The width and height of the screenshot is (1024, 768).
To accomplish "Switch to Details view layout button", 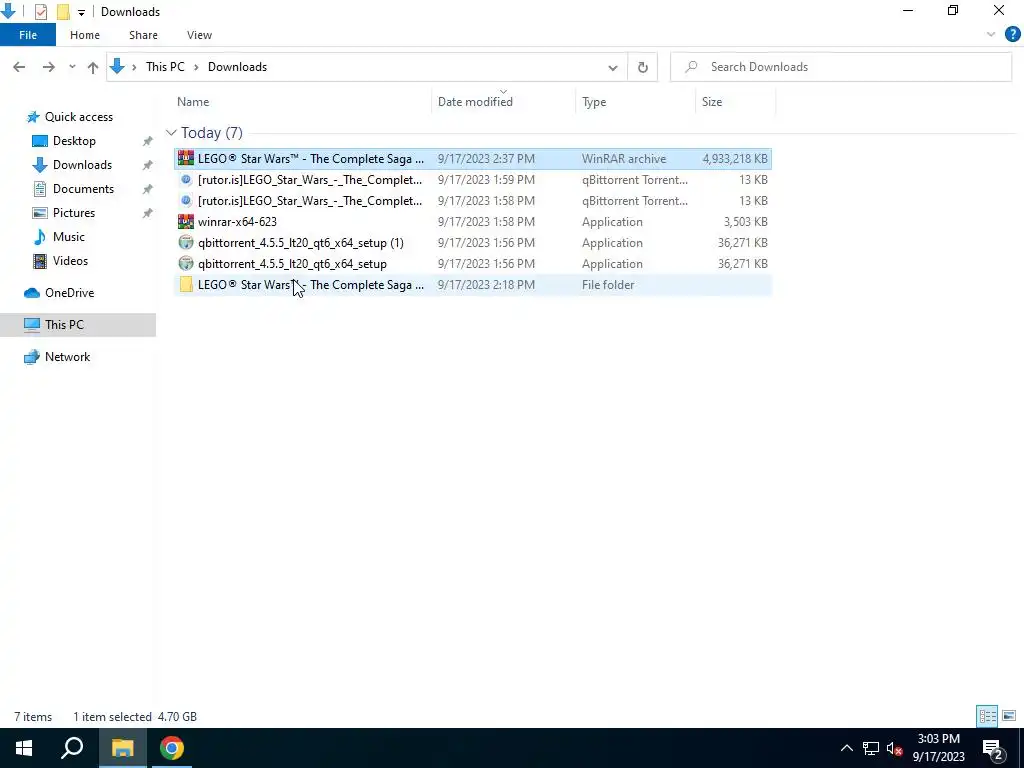I will click(987, 716).
